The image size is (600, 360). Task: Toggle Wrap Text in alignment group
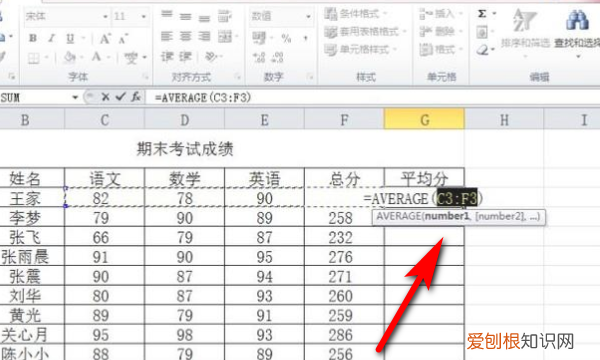(225, 16)
